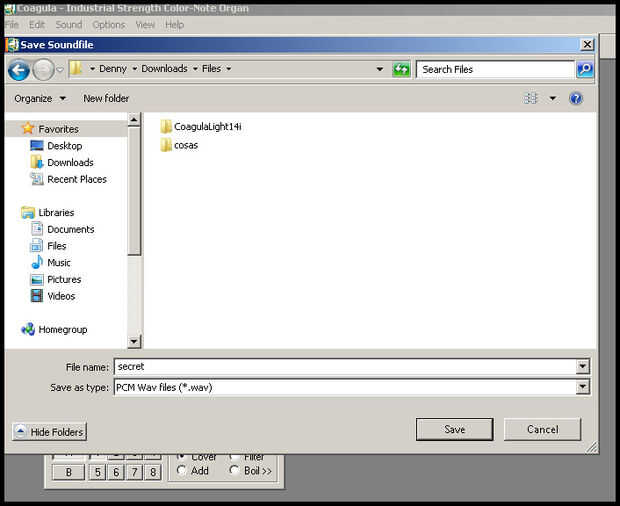Click the Save Soundfile title bar icon
Viewport: 620px width, 506px height.
[x=12, y=45]
